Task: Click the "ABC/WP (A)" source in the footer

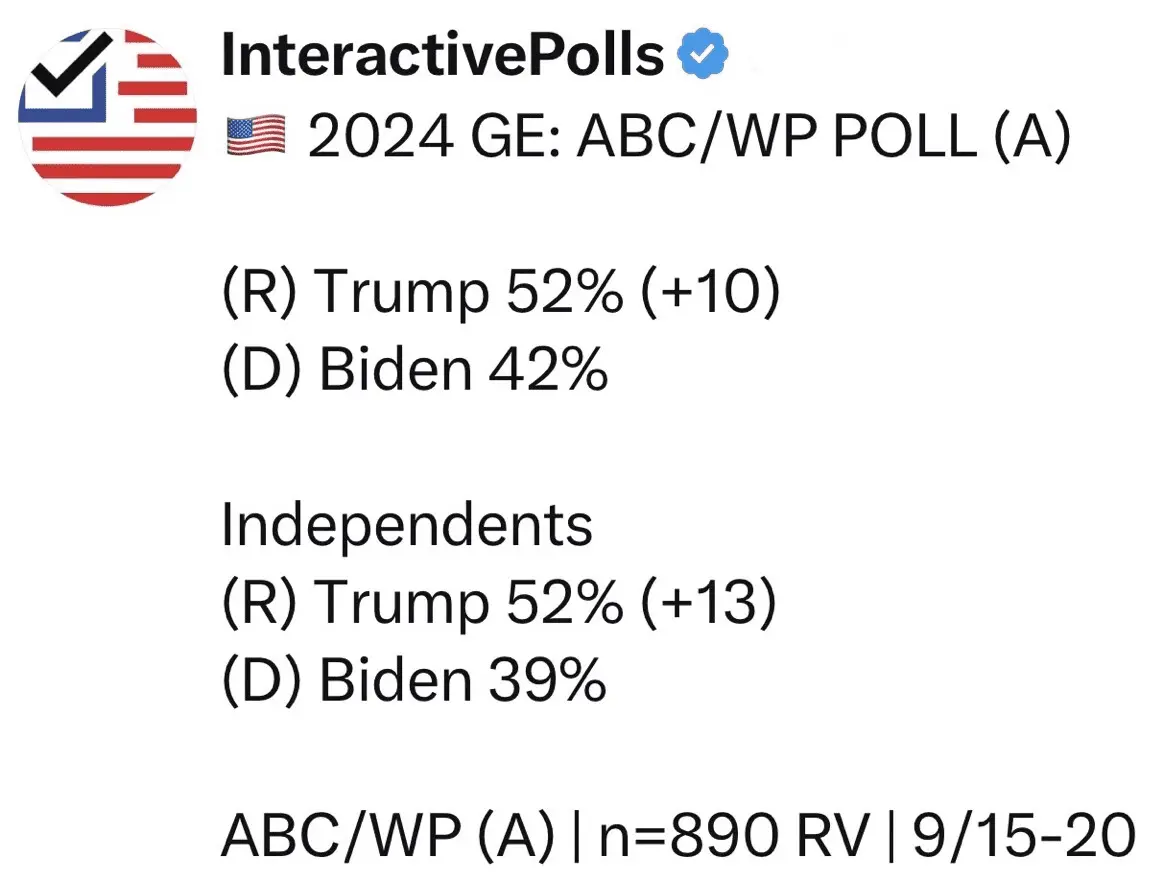Action: 388,837
